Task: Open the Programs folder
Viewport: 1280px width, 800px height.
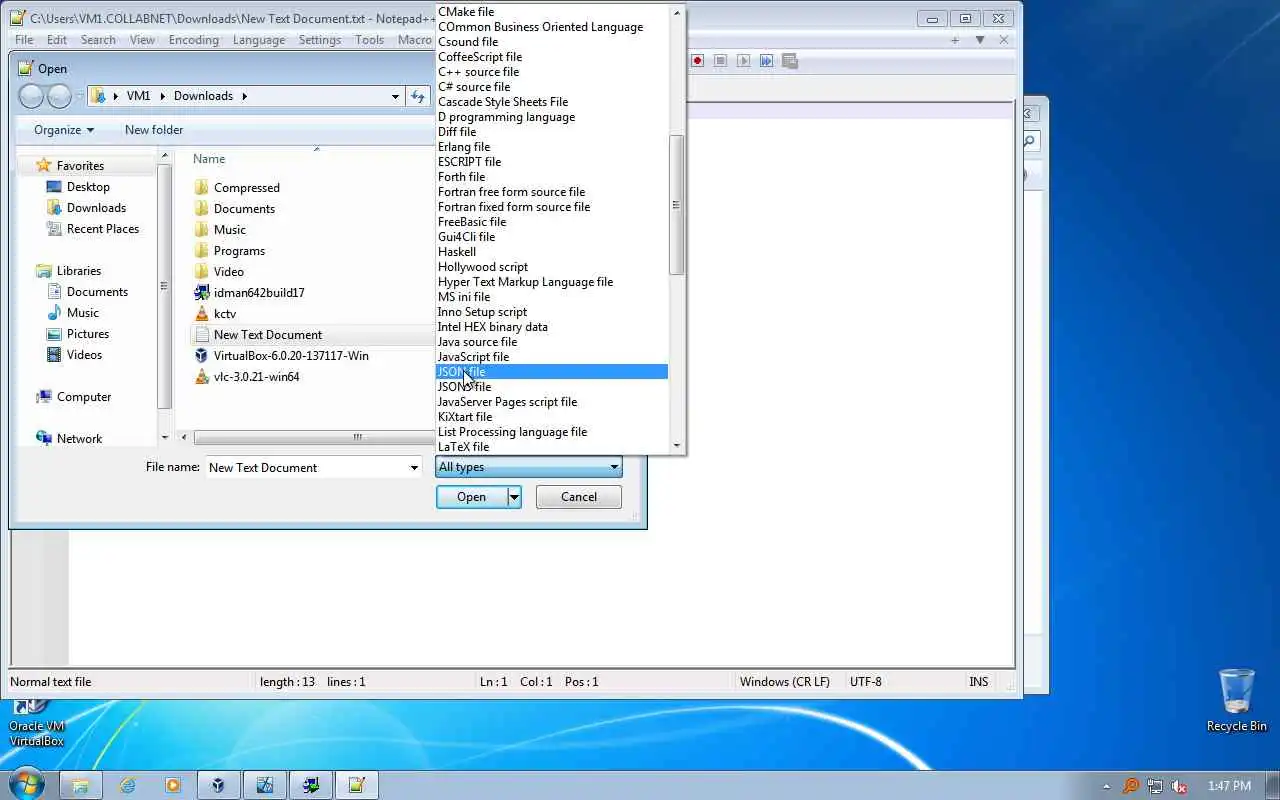Action: coord(239,251)
